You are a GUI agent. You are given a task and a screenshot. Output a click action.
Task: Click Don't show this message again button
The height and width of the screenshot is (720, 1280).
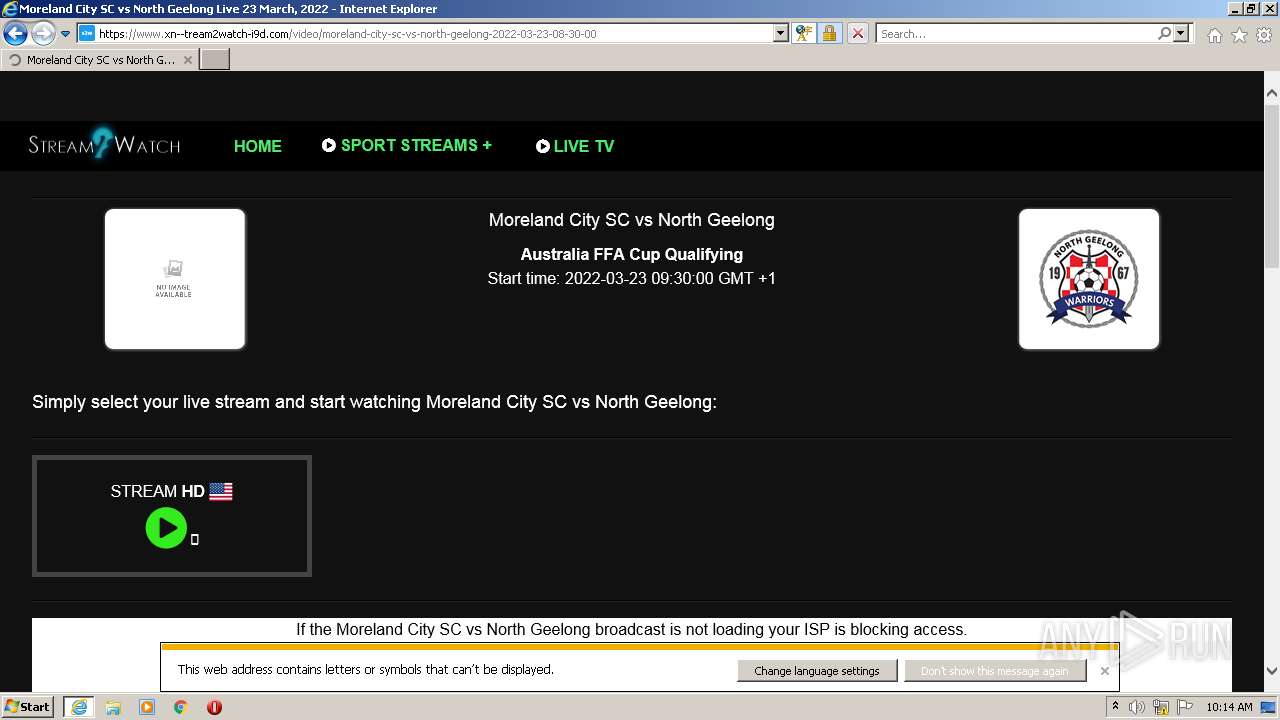tap(995, 671)
